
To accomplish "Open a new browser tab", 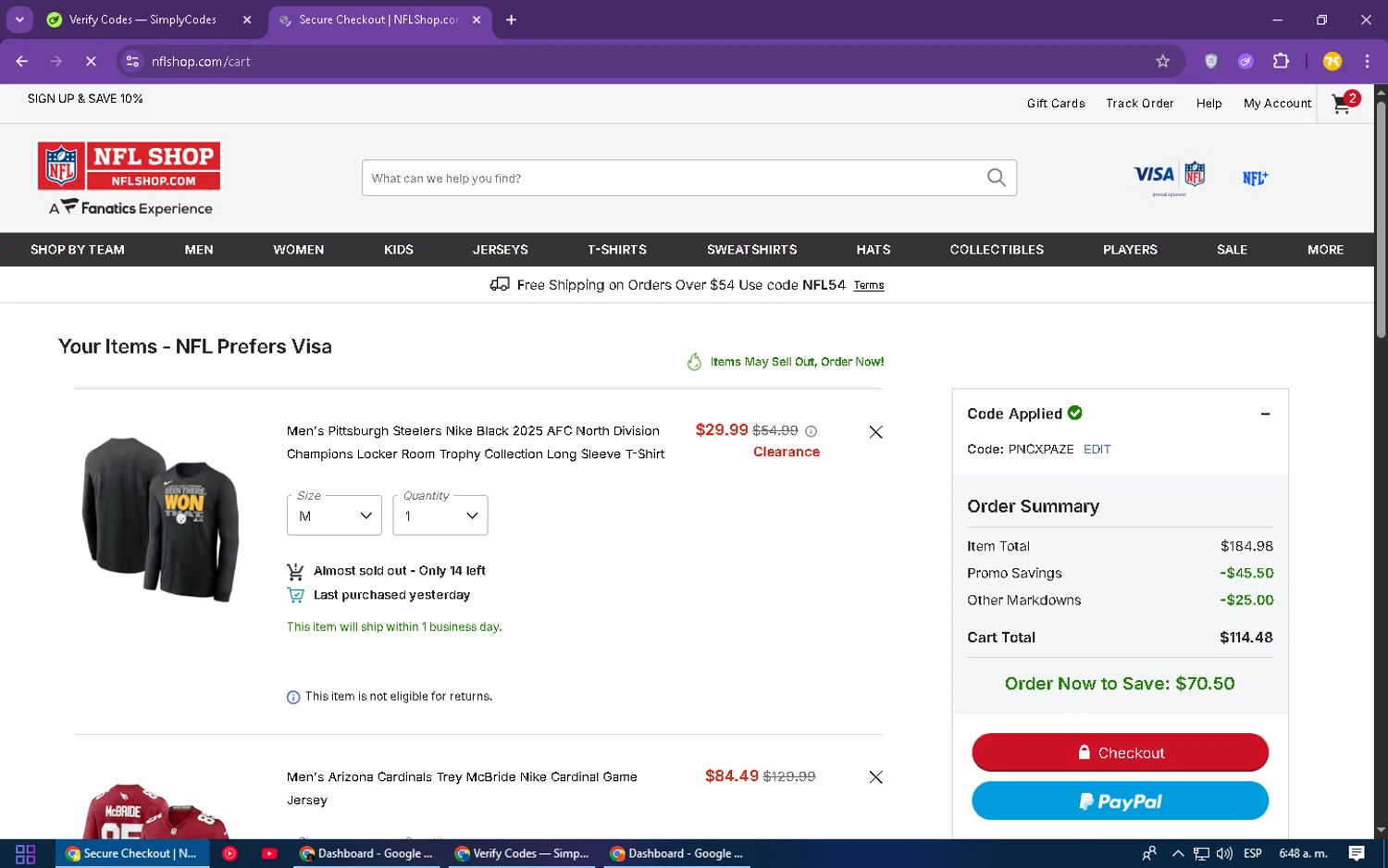I will click(511, 19).
